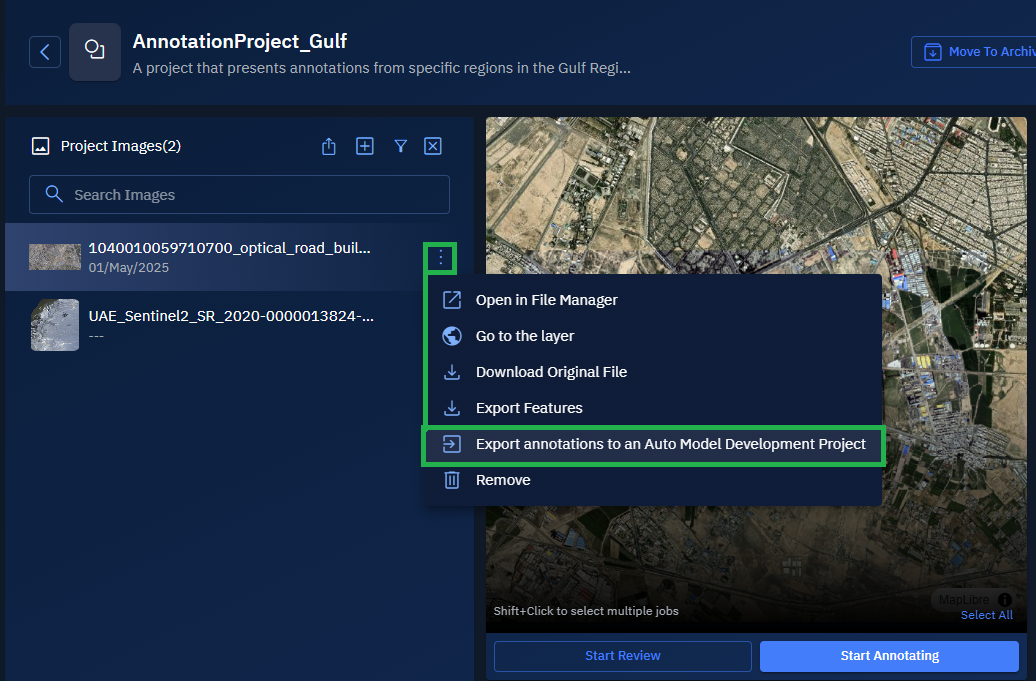Click the add image plus icon
The width and height of the screenshot is (1036, 681).
coord(365,147)
